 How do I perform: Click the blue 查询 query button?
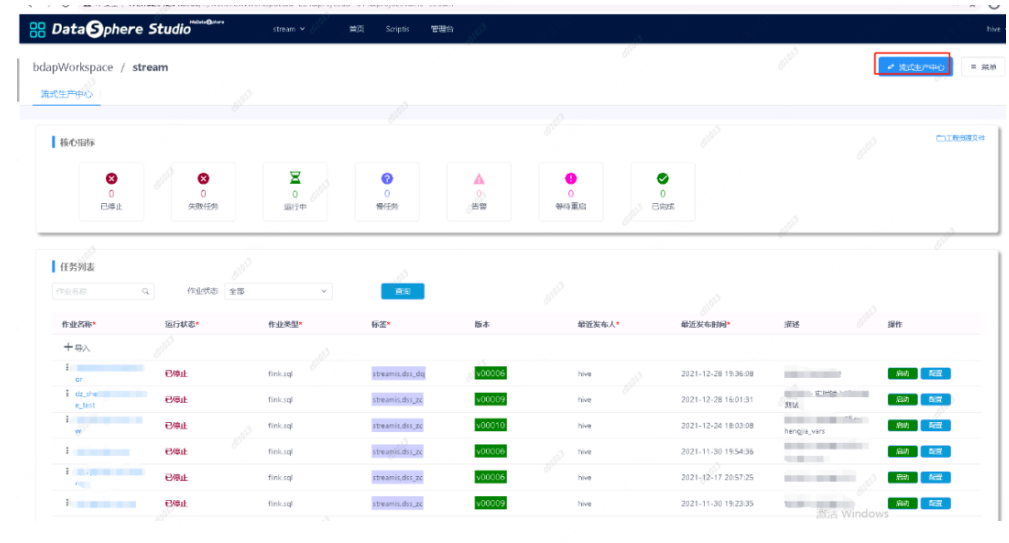403,291
